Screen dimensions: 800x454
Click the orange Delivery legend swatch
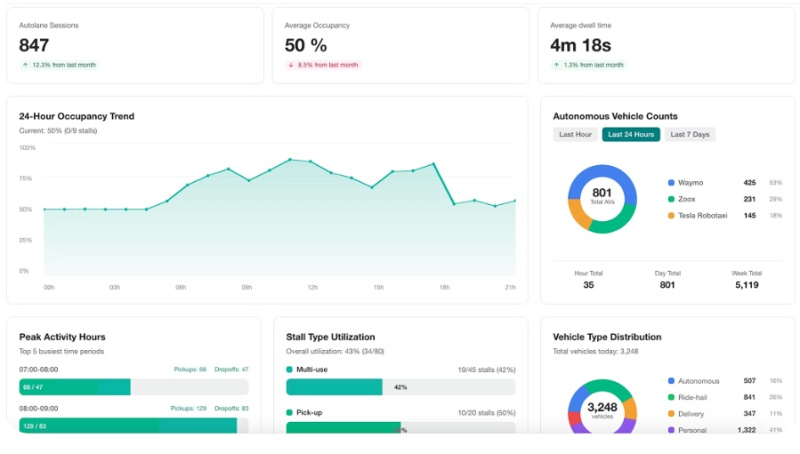(671, 413)
